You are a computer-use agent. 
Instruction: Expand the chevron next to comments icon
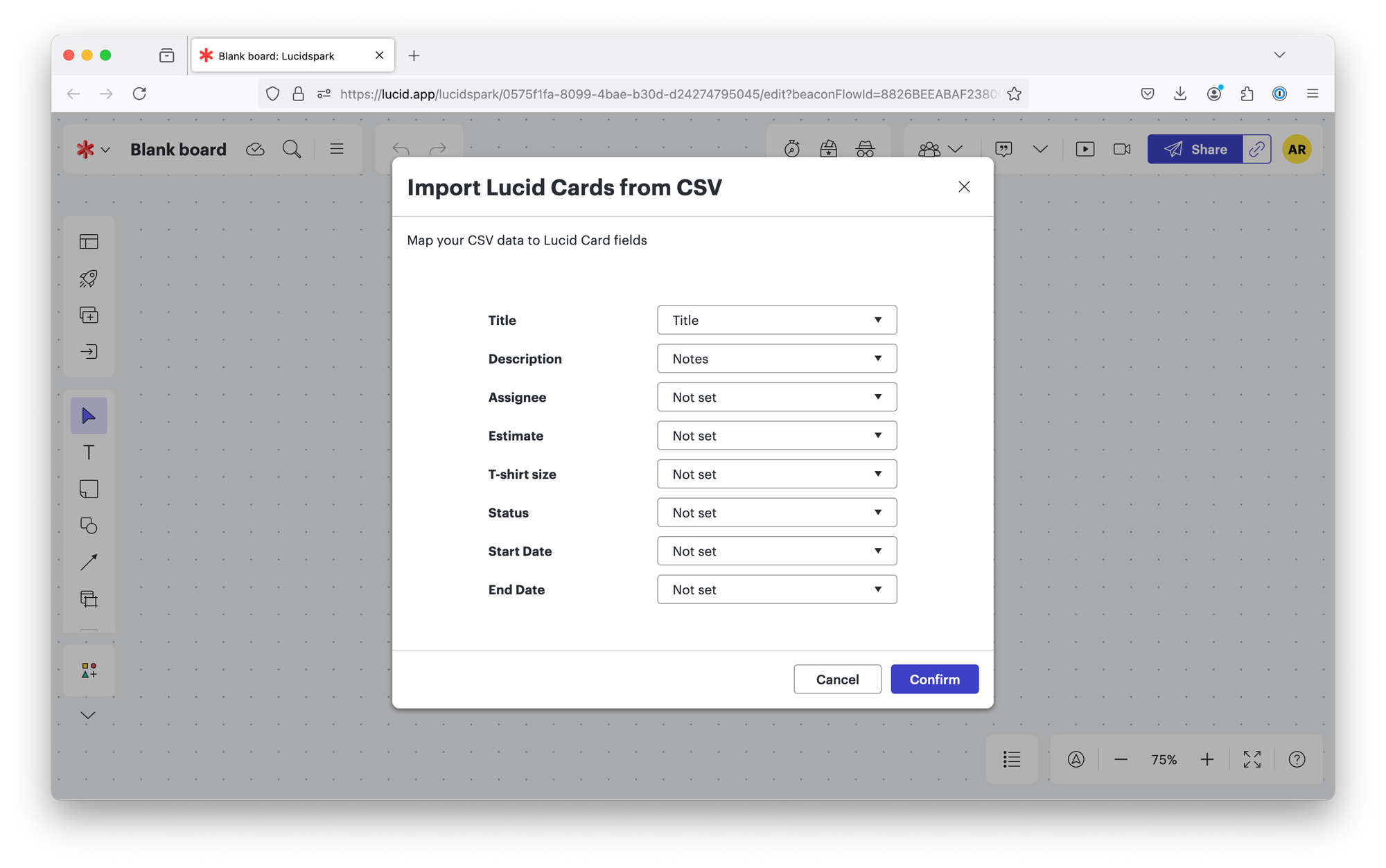click(x=1040, y=149)
